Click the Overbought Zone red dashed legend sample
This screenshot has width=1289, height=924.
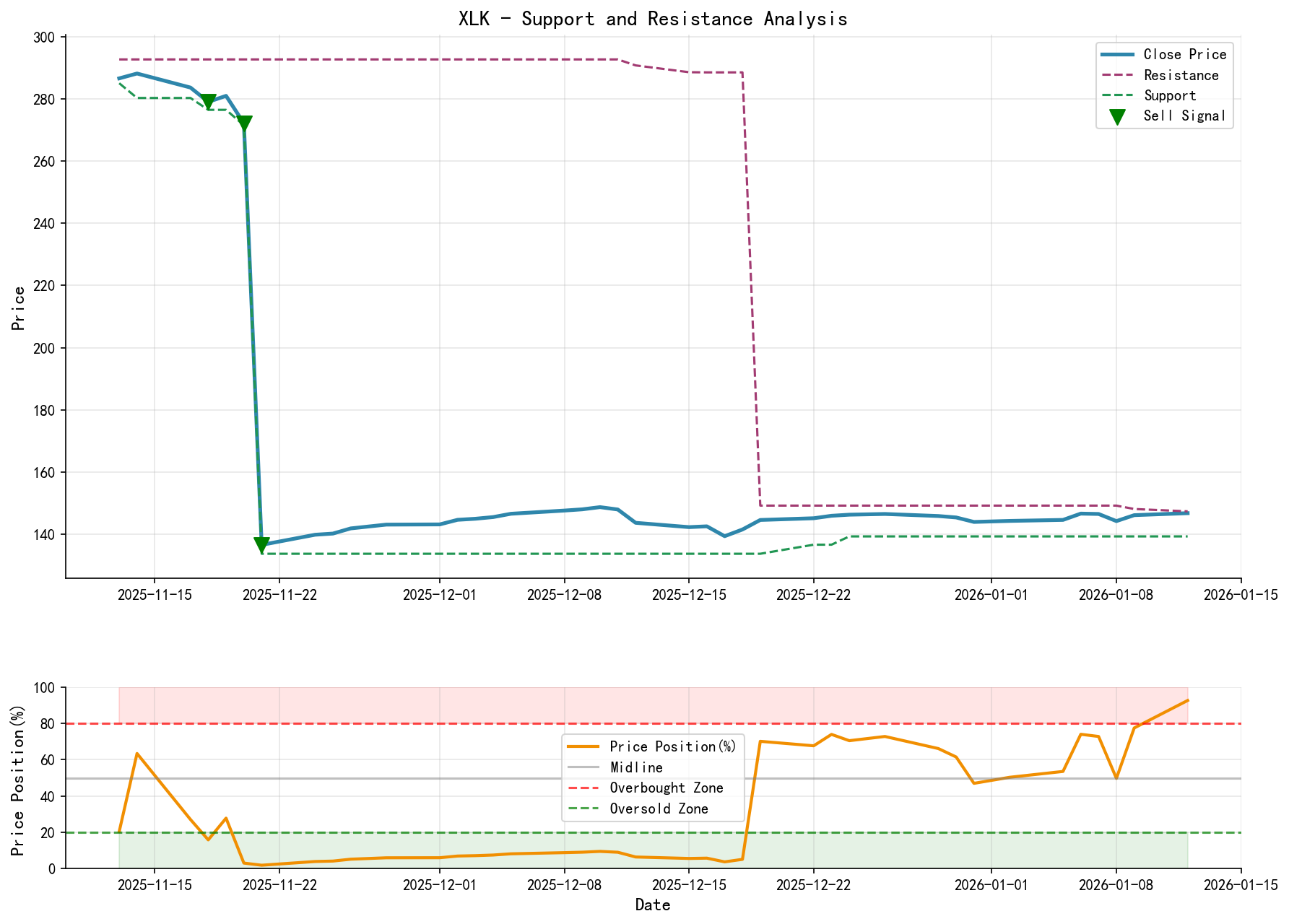[583, 788]
